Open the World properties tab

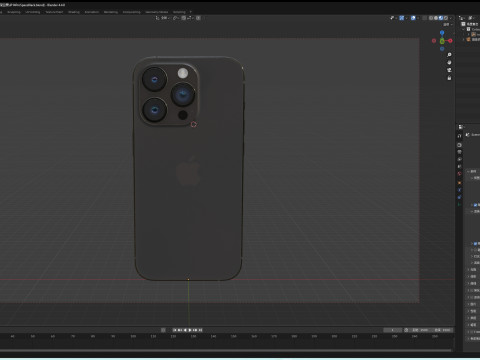(x=459, y=174)
